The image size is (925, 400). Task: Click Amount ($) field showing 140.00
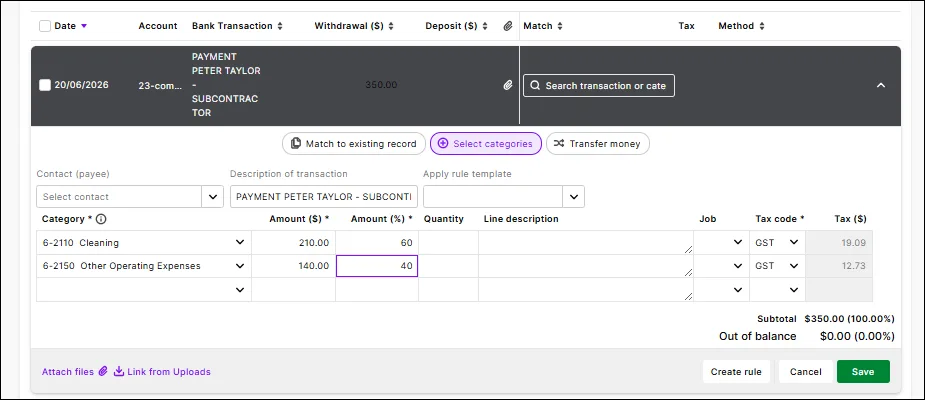[x=294, y=266]
